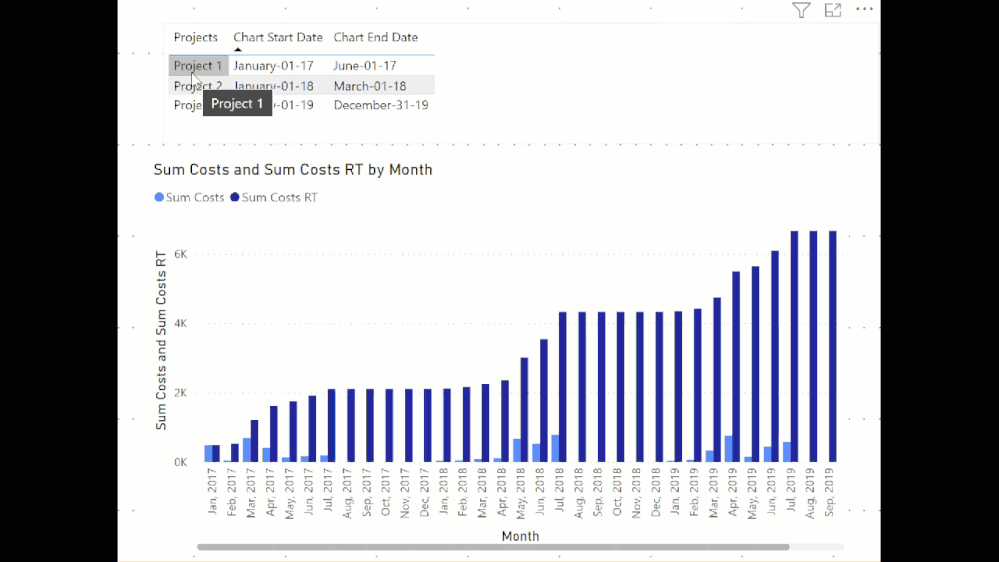Image resolution: width=999 pixels, height=562 pixels.
Task: Click the 4K value axis label
Action: [x=181, y=324]
